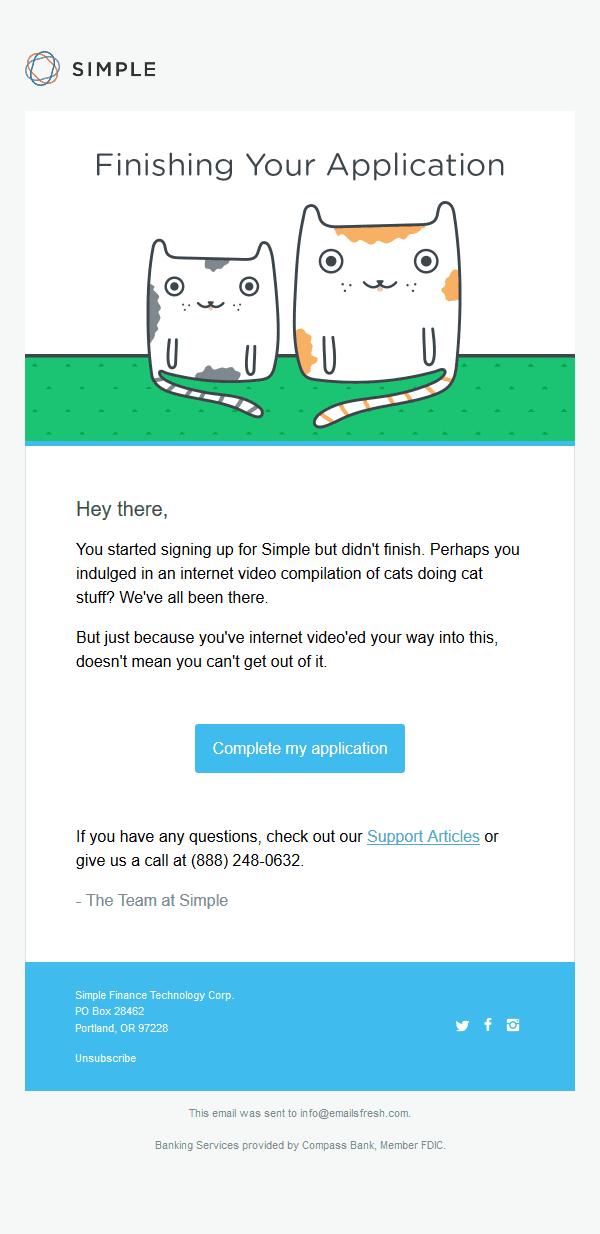Click the orange spotted cat illustration
The image size is (600, 1234).
[377, 310]
